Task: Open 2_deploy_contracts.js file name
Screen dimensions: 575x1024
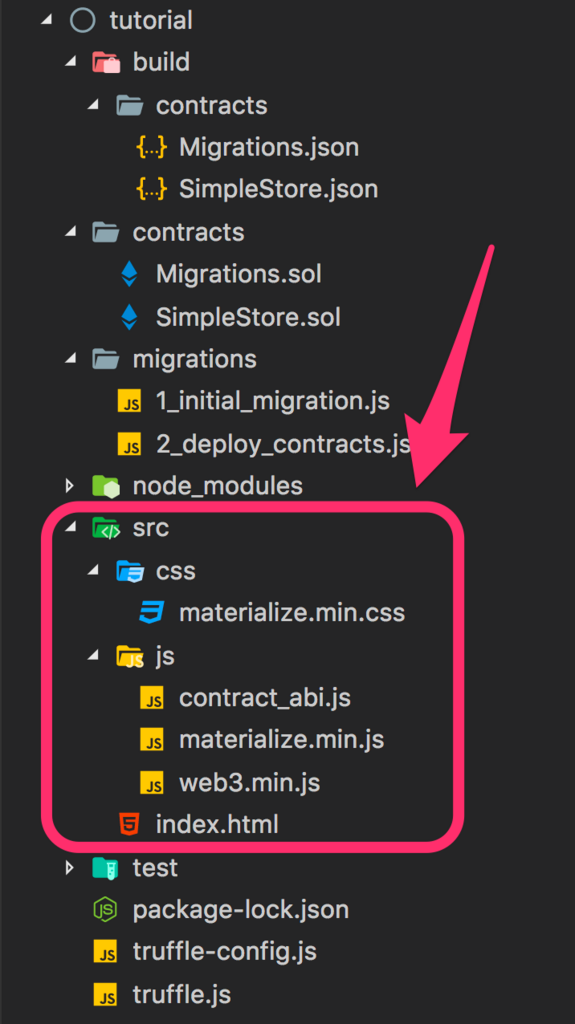Action: (x=284, y=444)
